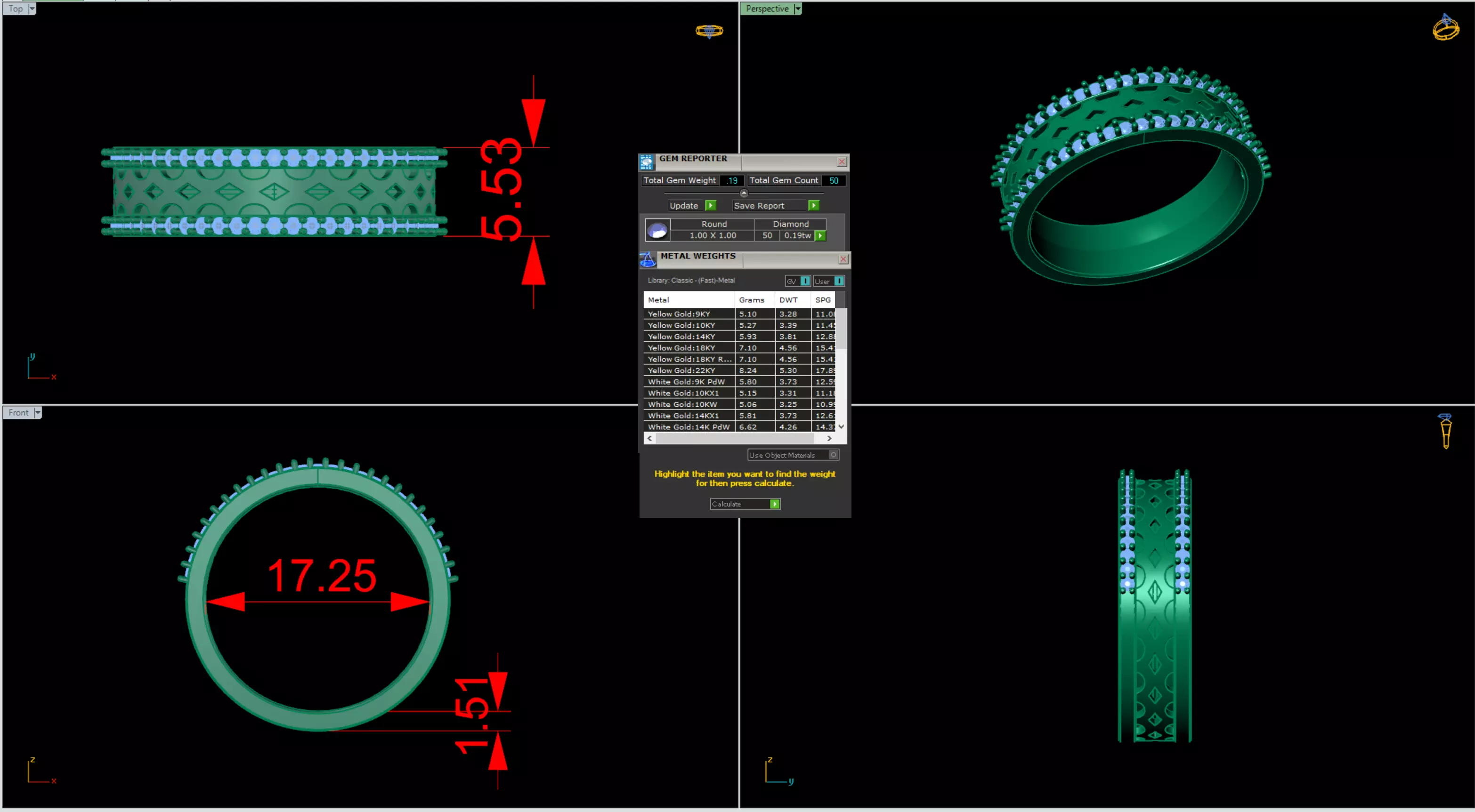
Task: Open the Front viewport dropdown arrow
Action: coord(38,412)
